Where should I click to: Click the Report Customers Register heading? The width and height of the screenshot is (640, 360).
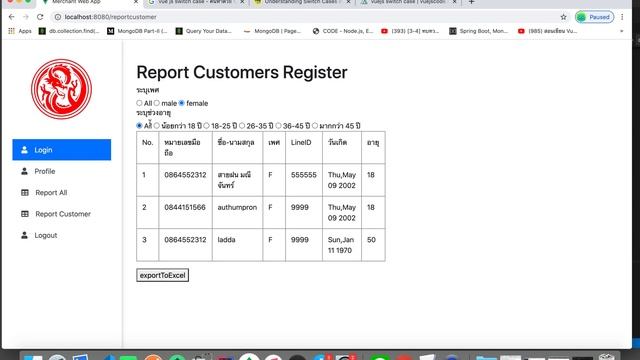click(242, 72)
